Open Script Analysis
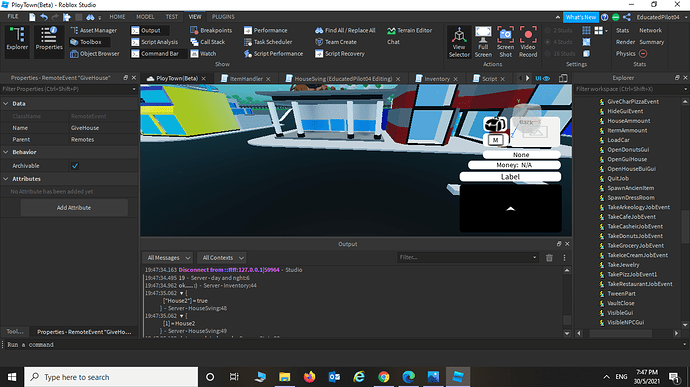Viewport: 690px width, 387px height. (154, 42)
